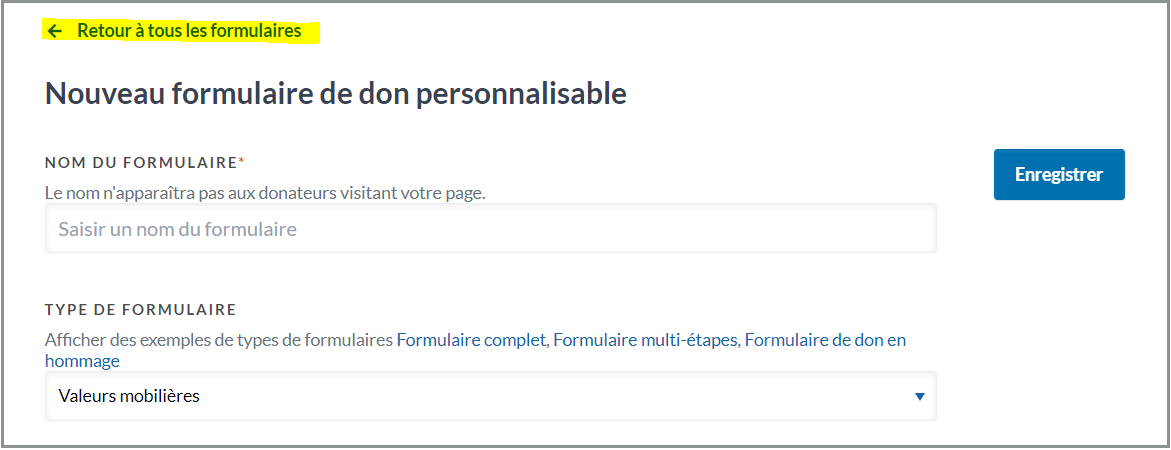The image size is (1171, 450).
Task: Open the Retour à tous les formulaires link
Action: (x=189, y=31)
